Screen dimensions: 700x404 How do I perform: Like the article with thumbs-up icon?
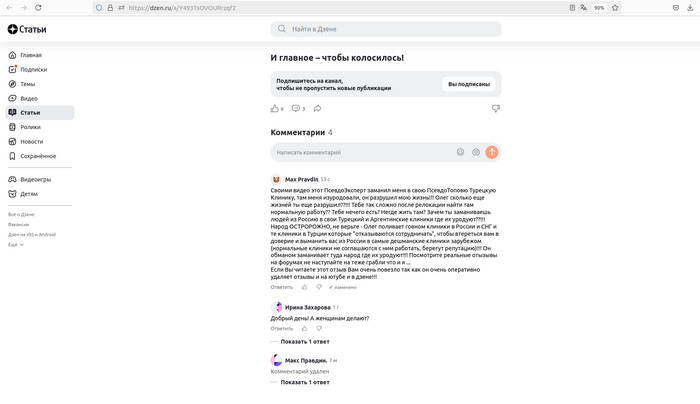click(275, 108)
